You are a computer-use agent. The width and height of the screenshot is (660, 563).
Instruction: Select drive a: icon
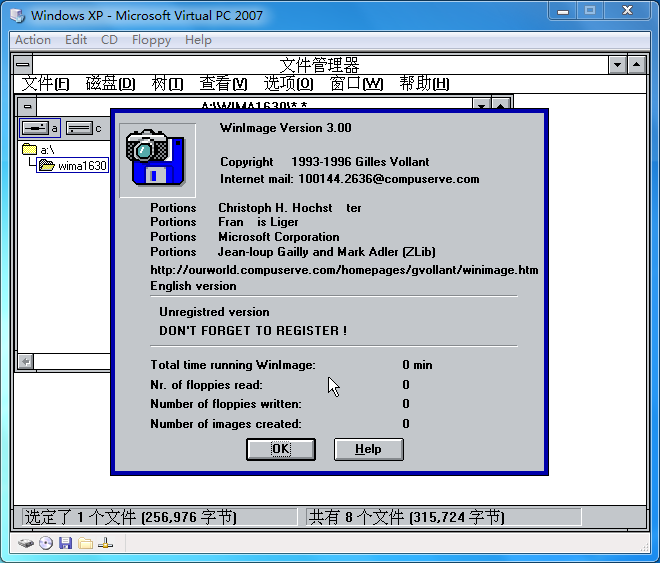point(40,128)
